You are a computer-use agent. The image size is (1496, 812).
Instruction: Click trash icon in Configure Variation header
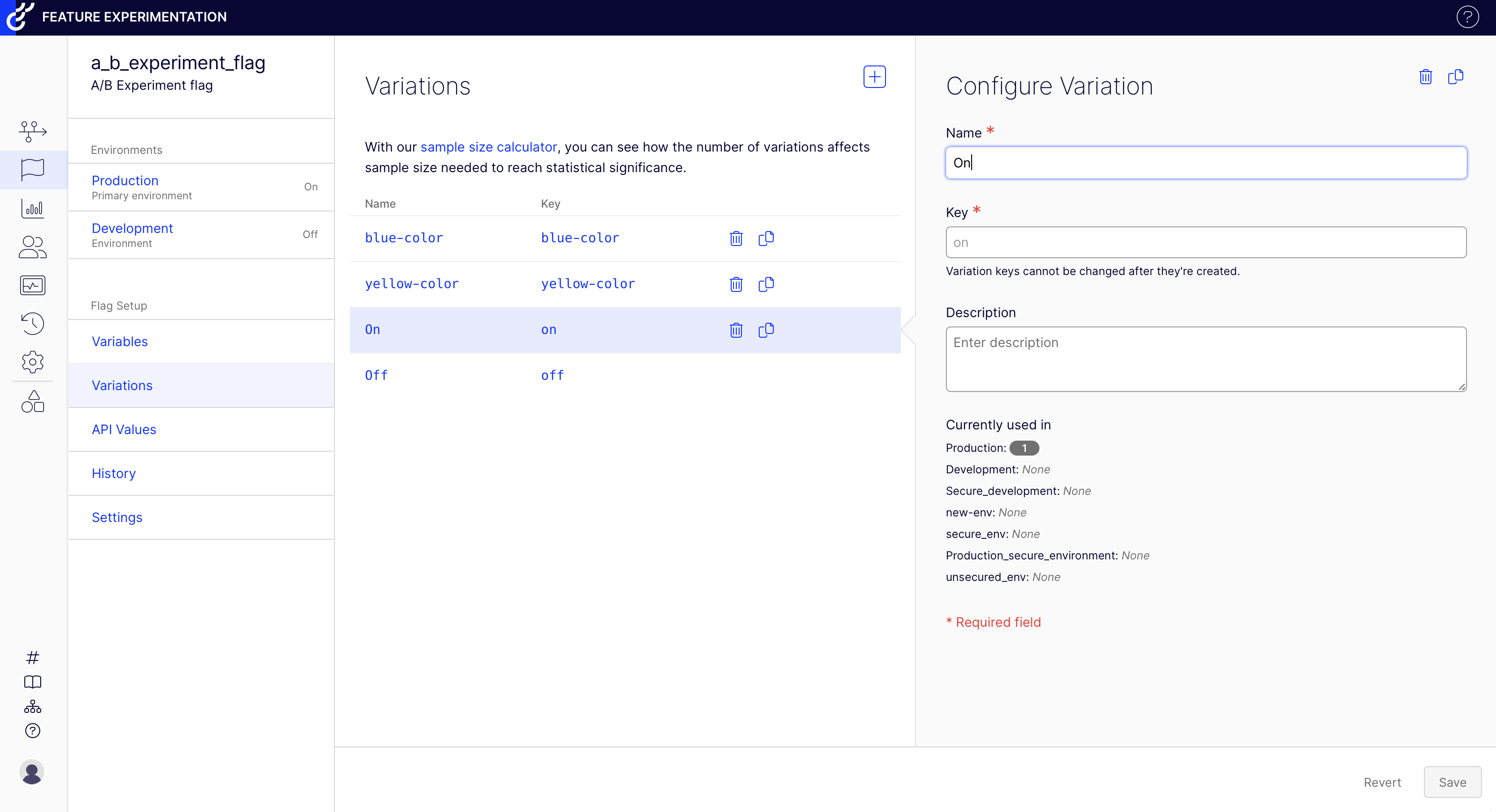[1425, 77]
